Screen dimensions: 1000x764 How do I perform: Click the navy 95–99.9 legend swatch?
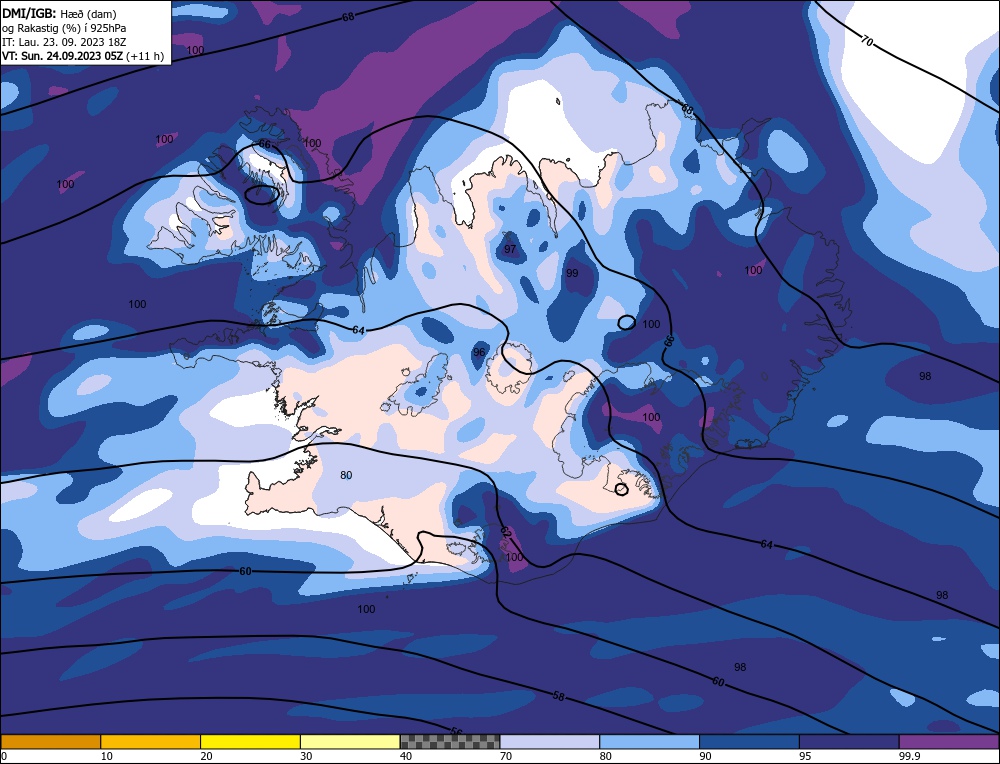(x=849, y=741)
